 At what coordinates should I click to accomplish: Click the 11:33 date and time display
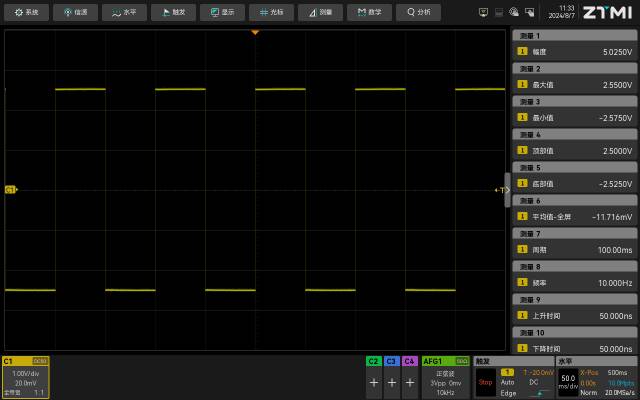[x=562, y=12]
